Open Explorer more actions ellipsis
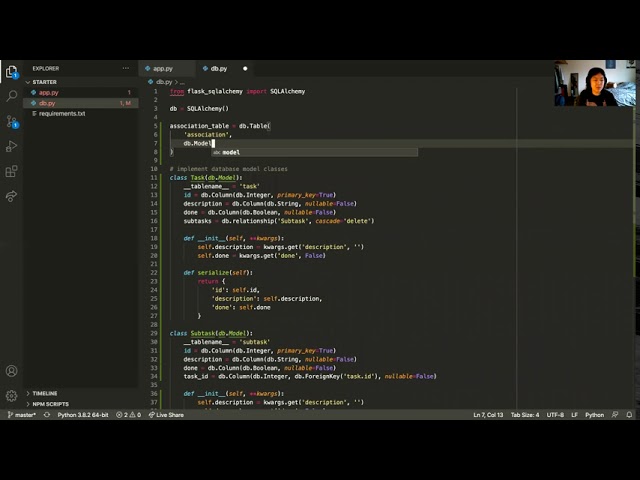The width and height of the screenshot is (640, 480). (125, 68)
